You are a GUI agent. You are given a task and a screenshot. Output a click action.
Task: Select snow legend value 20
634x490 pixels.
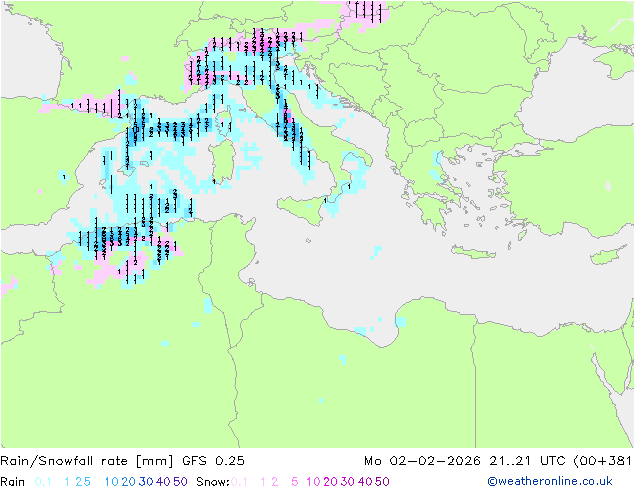click(330, 482)
